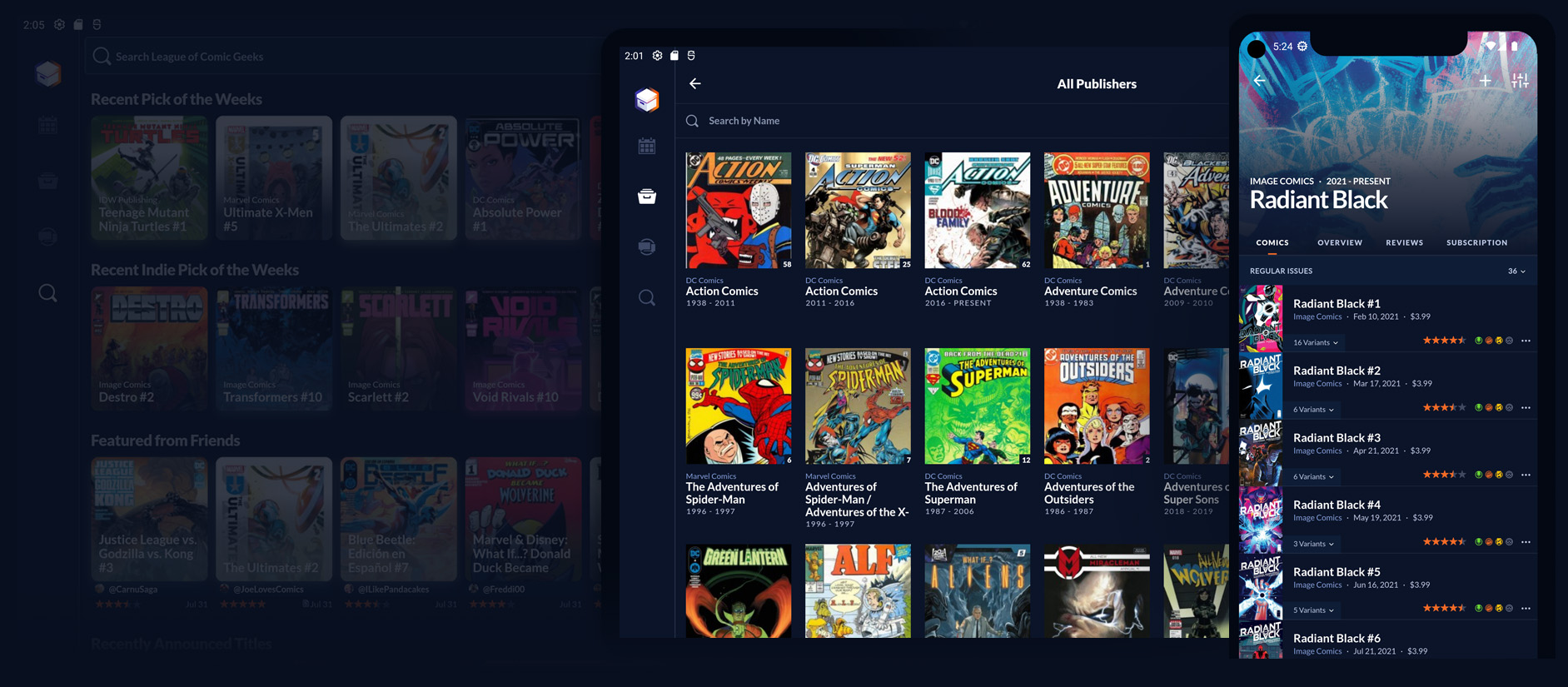Open the collection box icon in dimmed home window sidebar
The width and height of the screenshot is (1568, 687).
48,181
